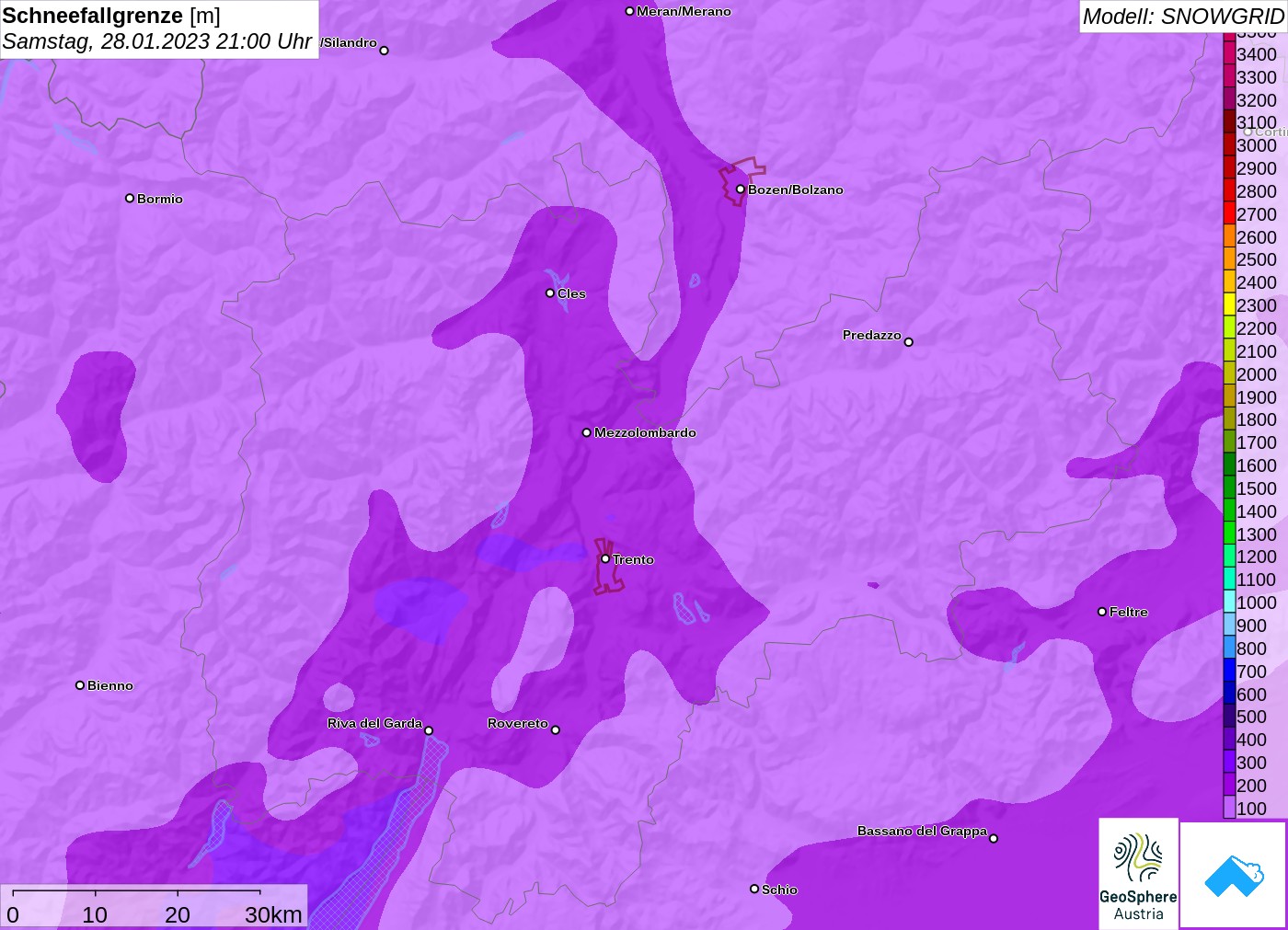Click the Schneefallgrenze [m] title

111,16
